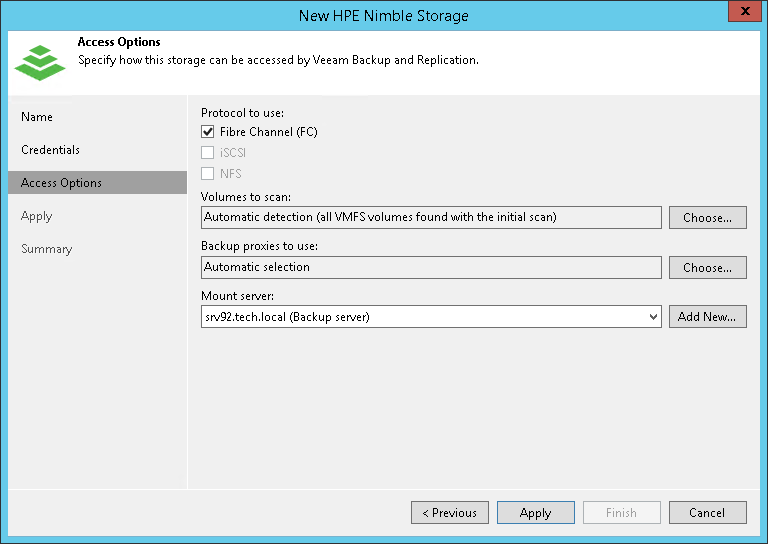Image resolution: width=768 pixels, height=544 pixels.
Task: Add a new mount server
Action: (x=707, y=317)
